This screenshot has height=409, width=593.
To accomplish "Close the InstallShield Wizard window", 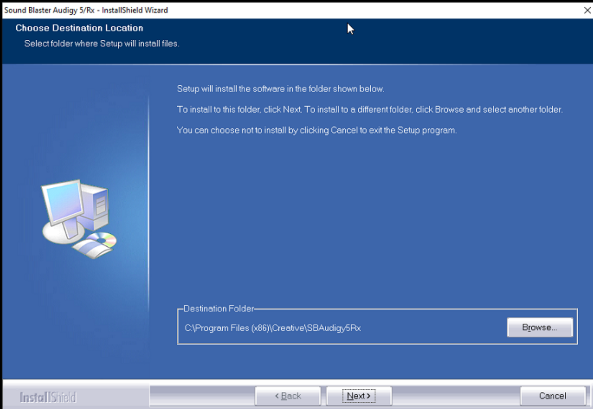I will 587,10.
